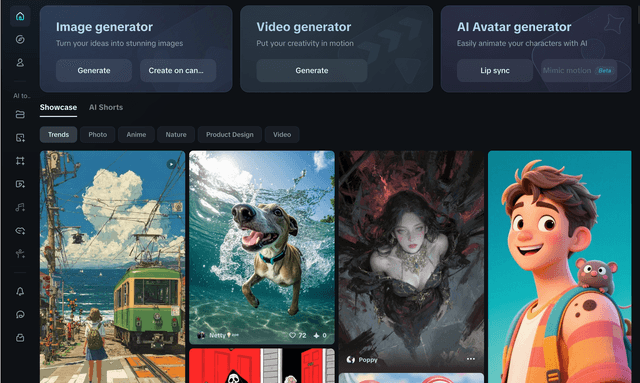Open three-dots menu on Poppy's artwork
This screenshot has height=383, width=640.
(x=471, y=359)
